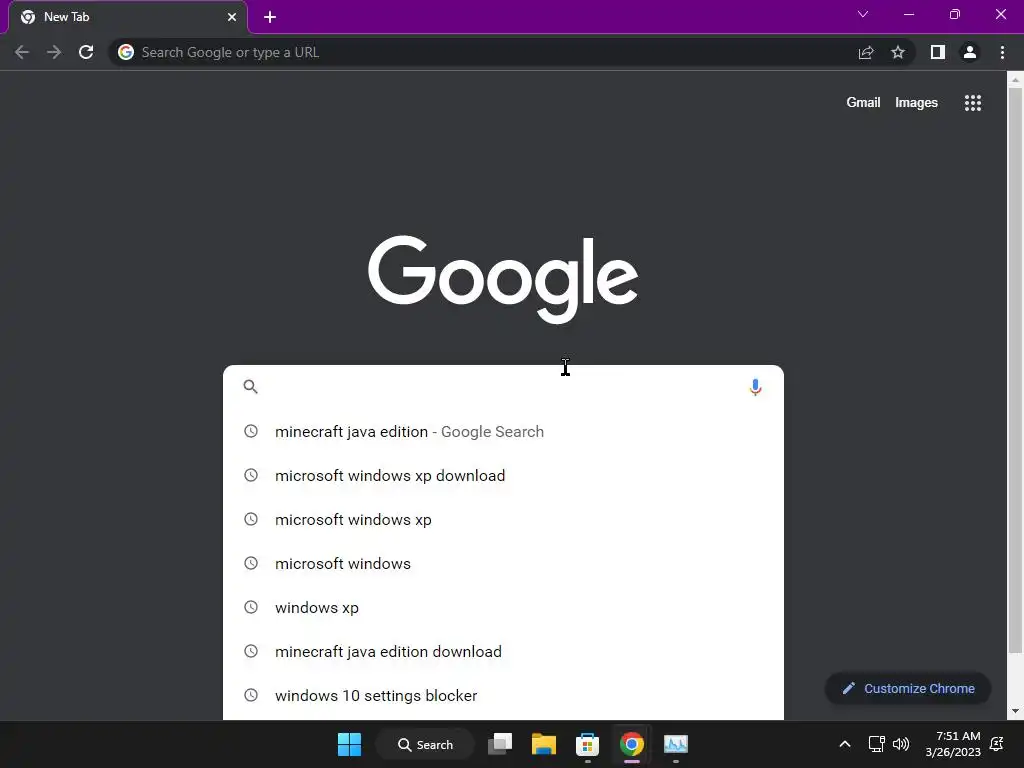Reload the current page
Image resolution: width=1024 pixels, height=768 pixels.
(x=86, y=52)
